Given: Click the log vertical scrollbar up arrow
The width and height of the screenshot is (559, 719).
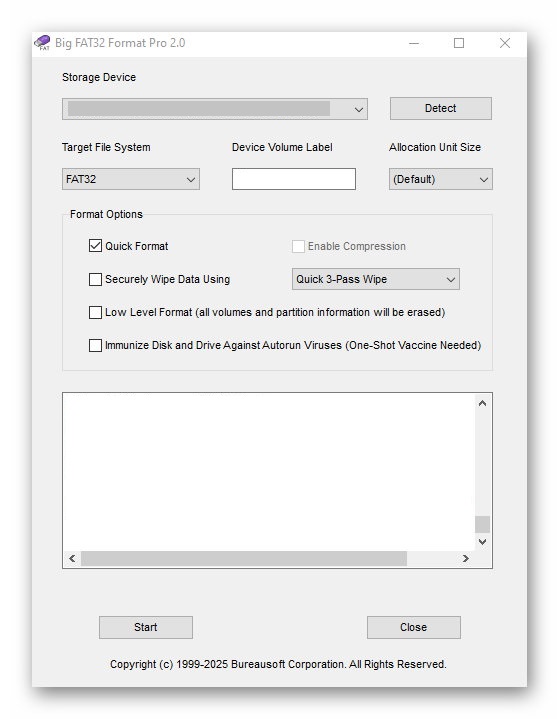Looking at the screenshot, I should tap(482, 403).
